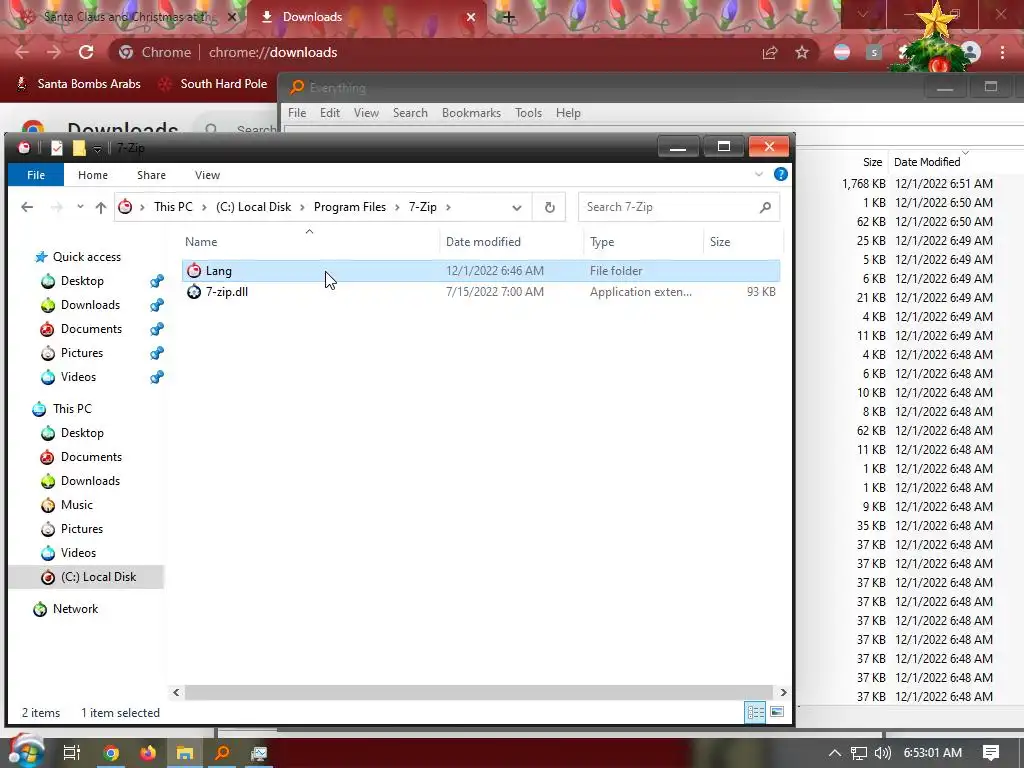Viewport: 1024px width, 768px height.
Task: Open the Share ribbon tab
Action: (x=151, y=175)
